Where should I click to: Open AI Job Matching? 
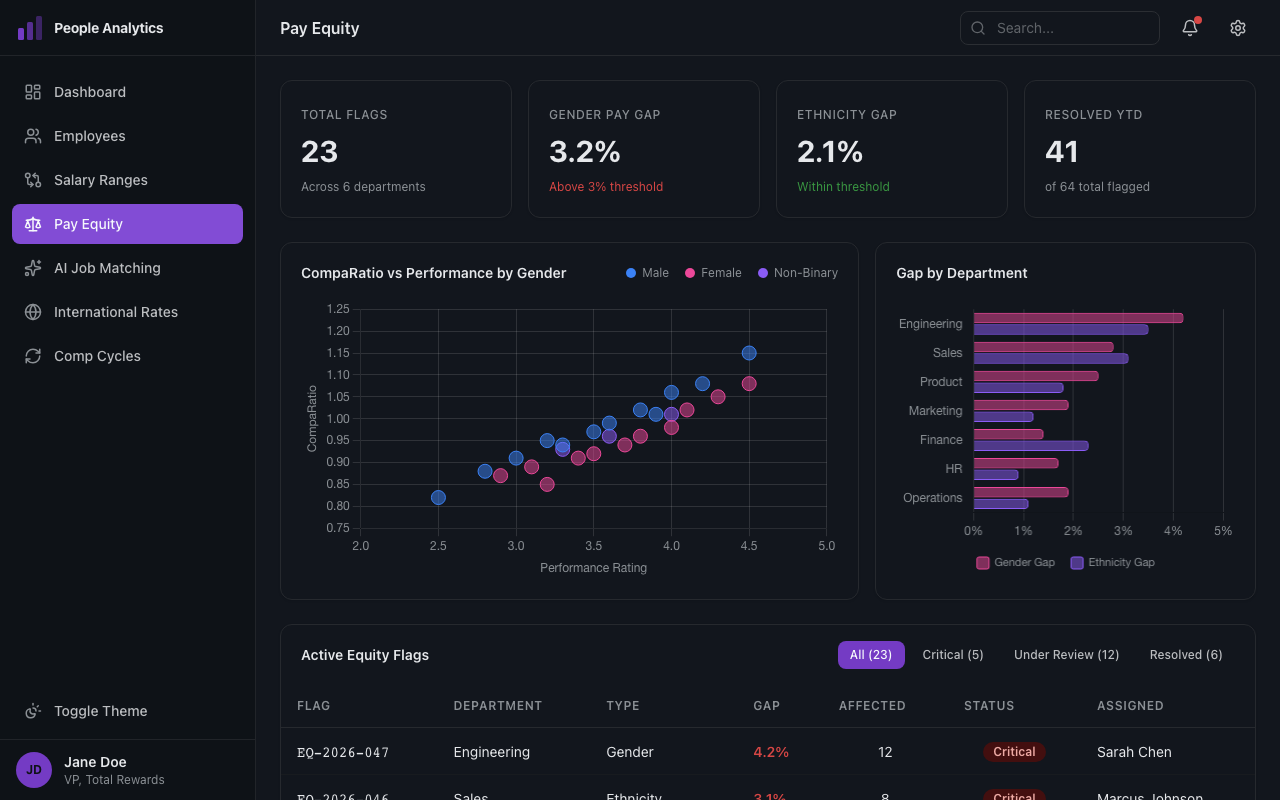tap(107, 268)
